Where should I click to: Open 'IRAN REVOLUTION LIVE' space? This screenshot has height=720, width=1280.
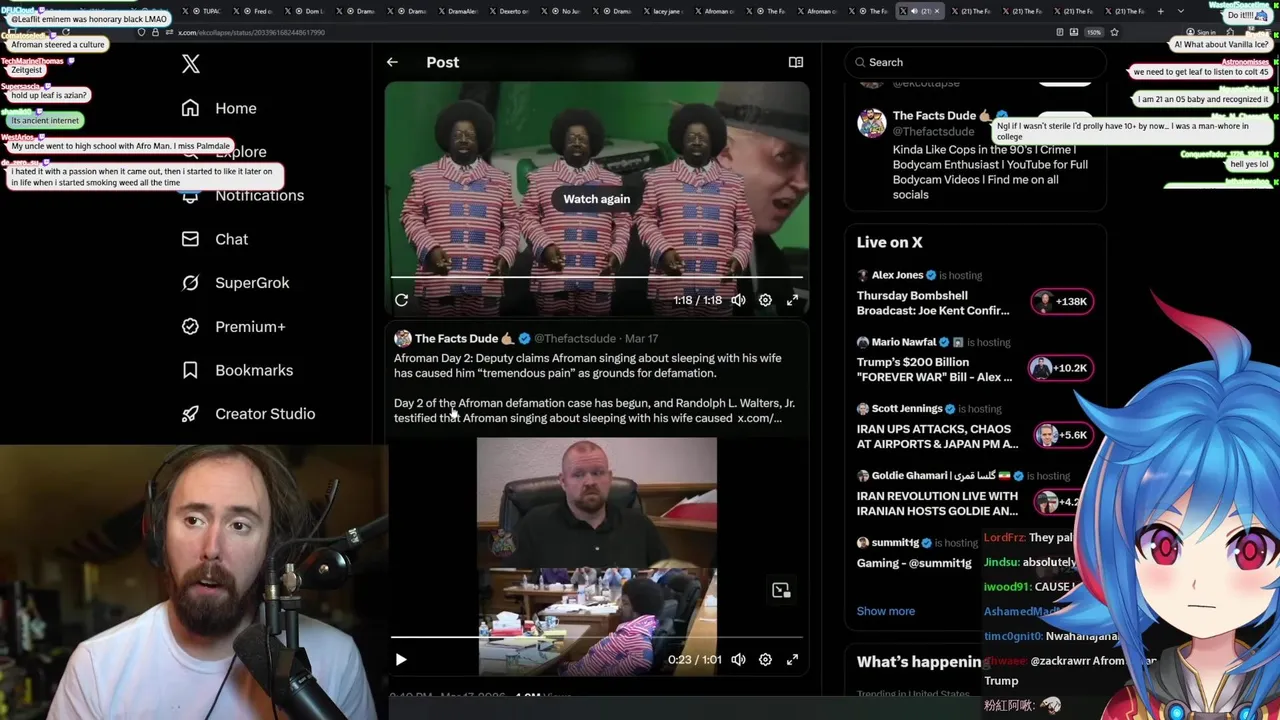coord(937,503)
